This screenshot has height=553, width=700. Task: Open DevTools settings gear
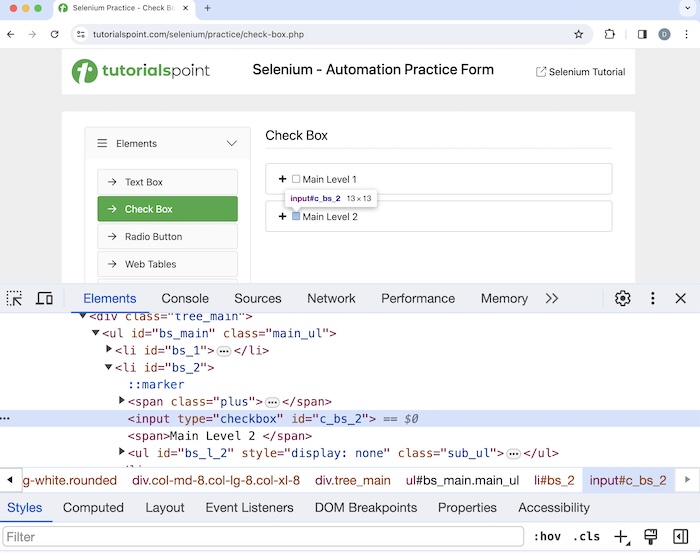click(623, 298)
